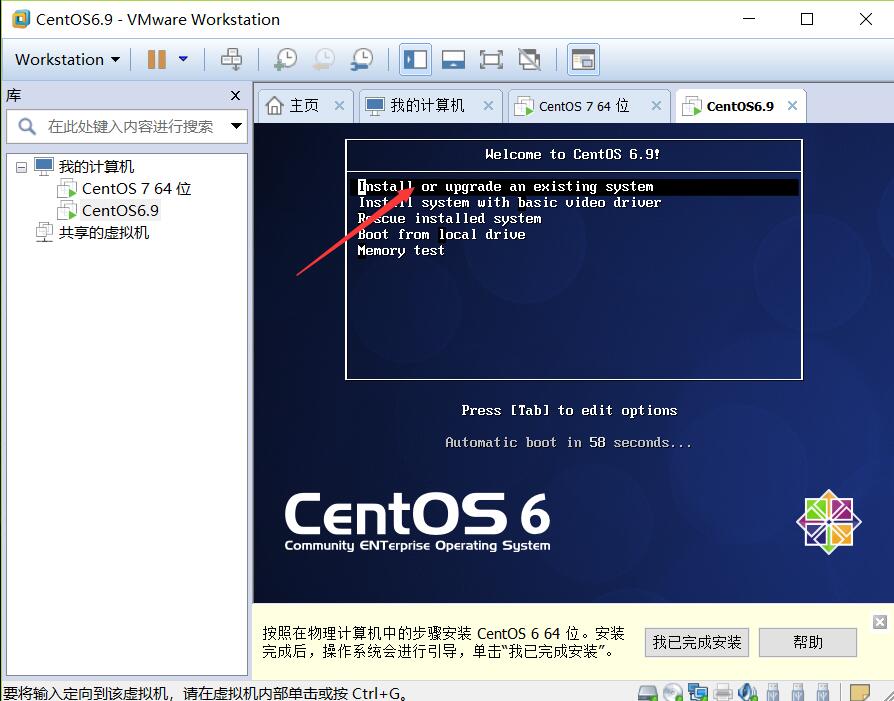
Task: Click the Unity mode toolbar icon
Action: click(529, 59)
